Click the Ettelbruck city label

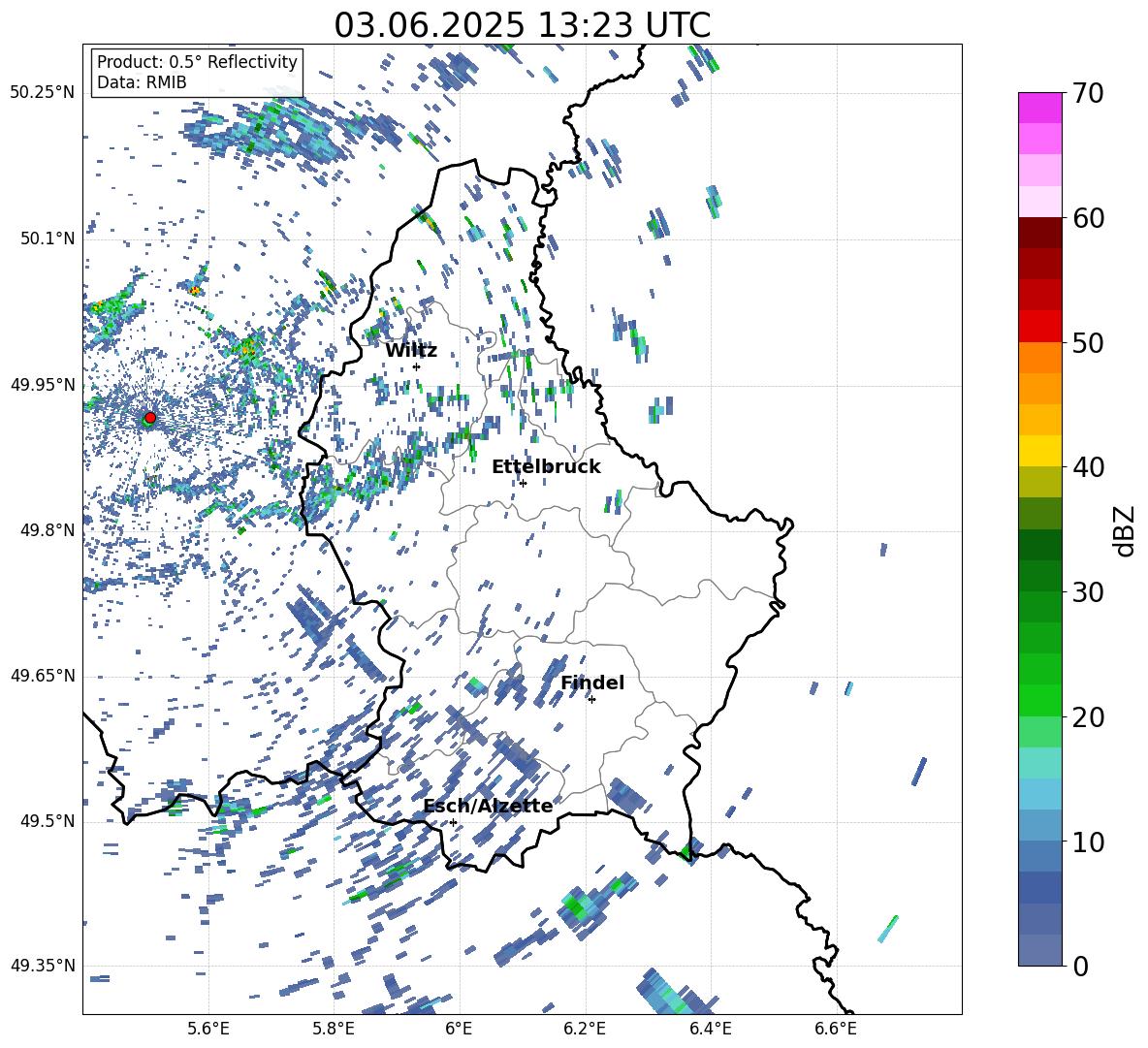click(x=546, y=467)
